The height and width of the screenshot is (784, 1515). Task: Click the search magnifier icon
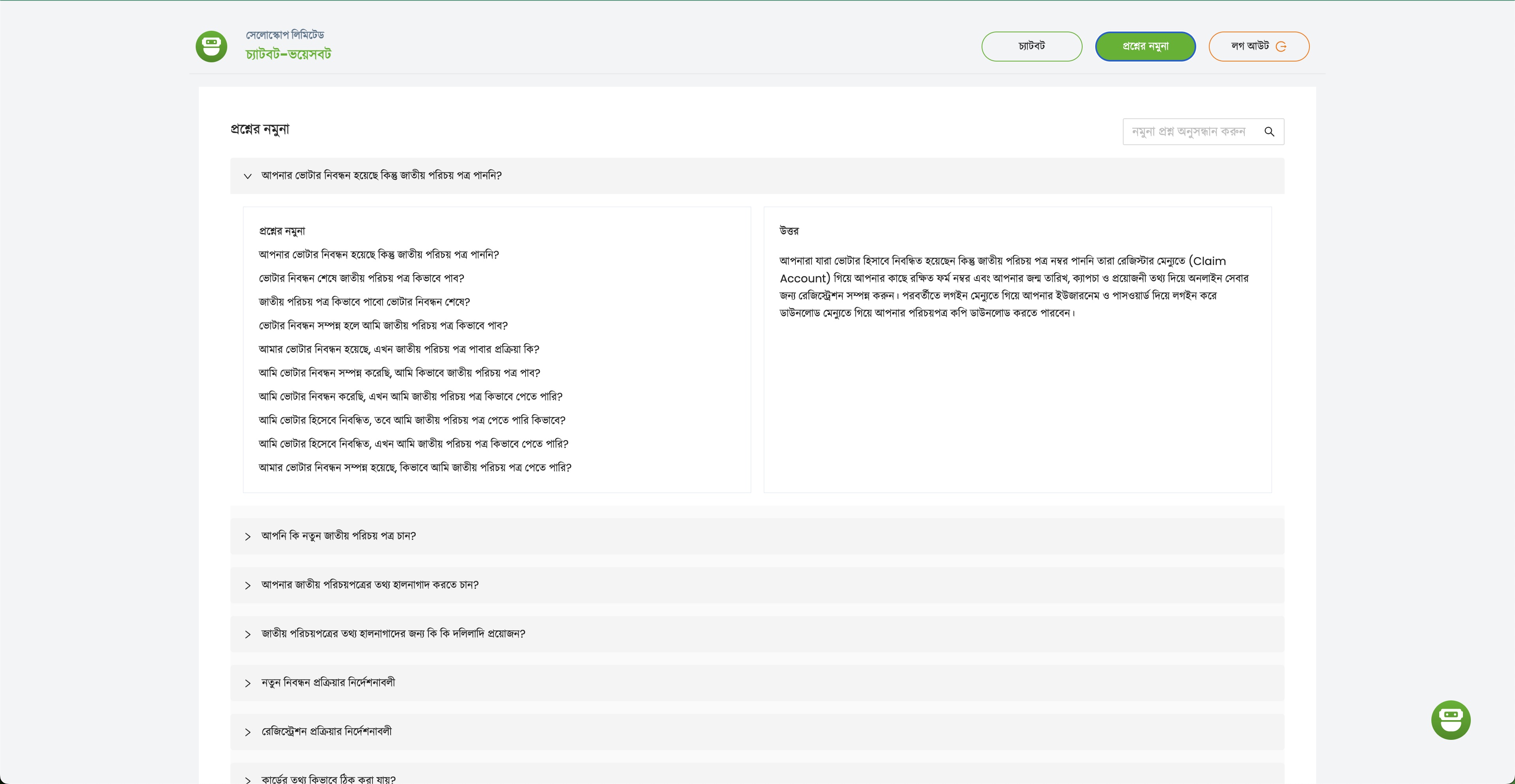click(1269, 132)
